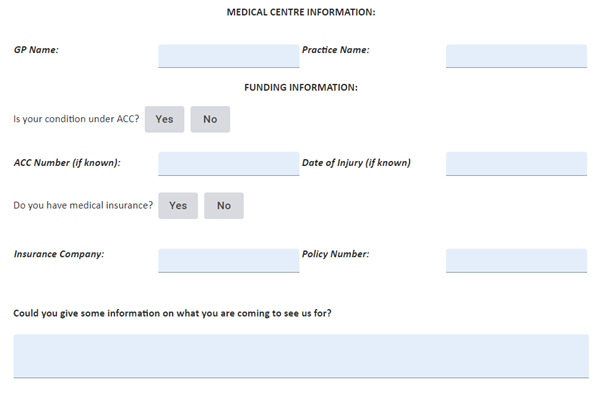The image size is (602, 401).
Task: Click the 'ACC Number (if known):' label
Action: (67, 163)
